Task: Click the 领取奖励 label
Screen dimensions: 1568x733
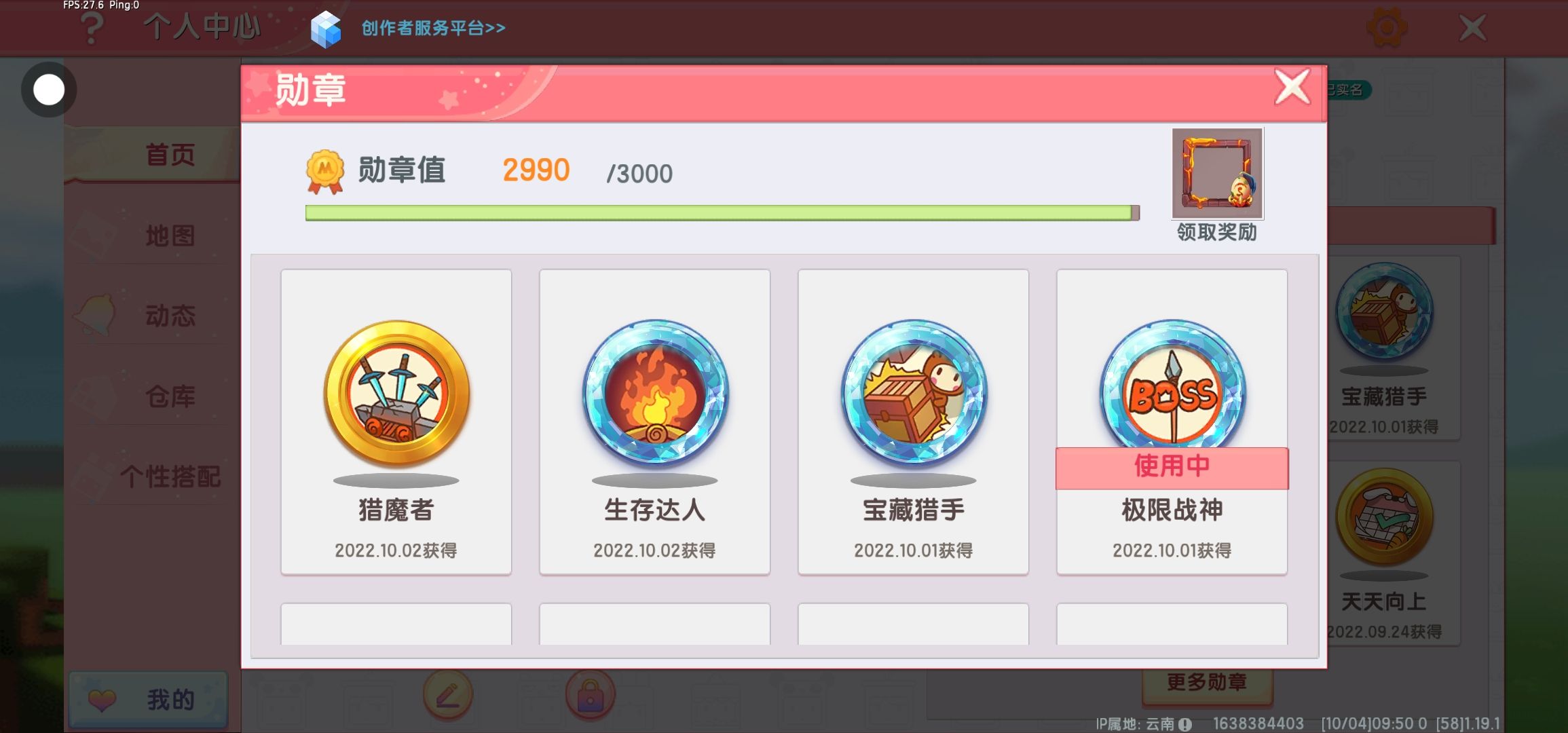Action: pos(1217,232)
